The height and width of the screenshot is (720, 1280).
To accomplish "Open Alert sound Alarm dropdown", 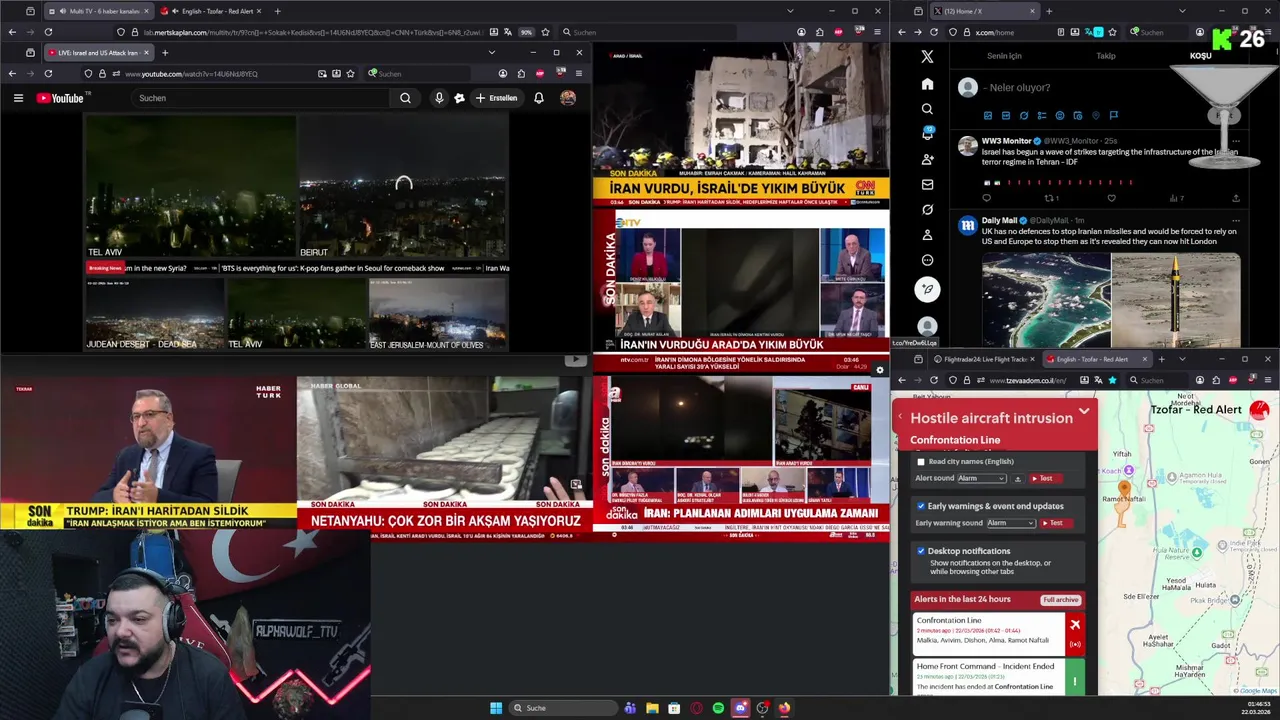I will coord(981,479).
